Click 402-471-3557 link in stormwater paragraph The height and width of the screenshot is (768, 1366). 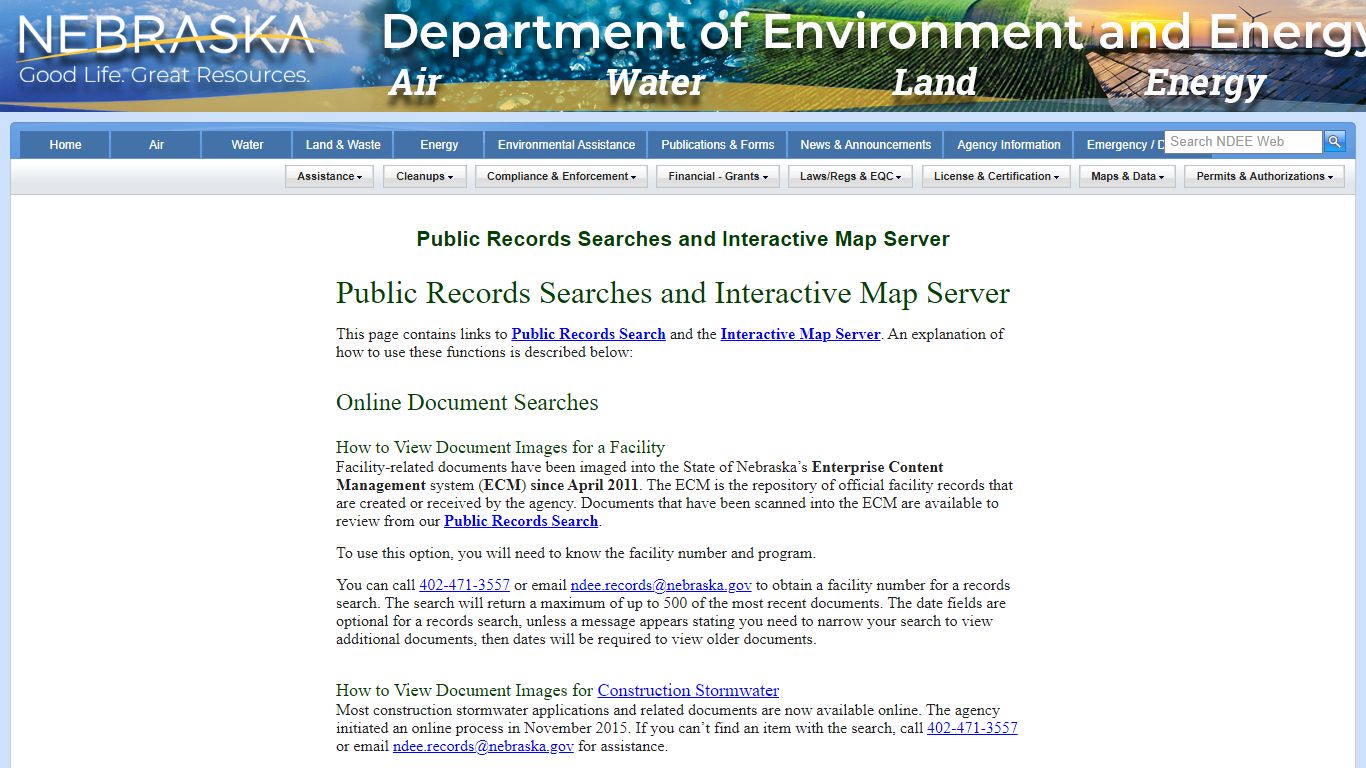point(972,728)
